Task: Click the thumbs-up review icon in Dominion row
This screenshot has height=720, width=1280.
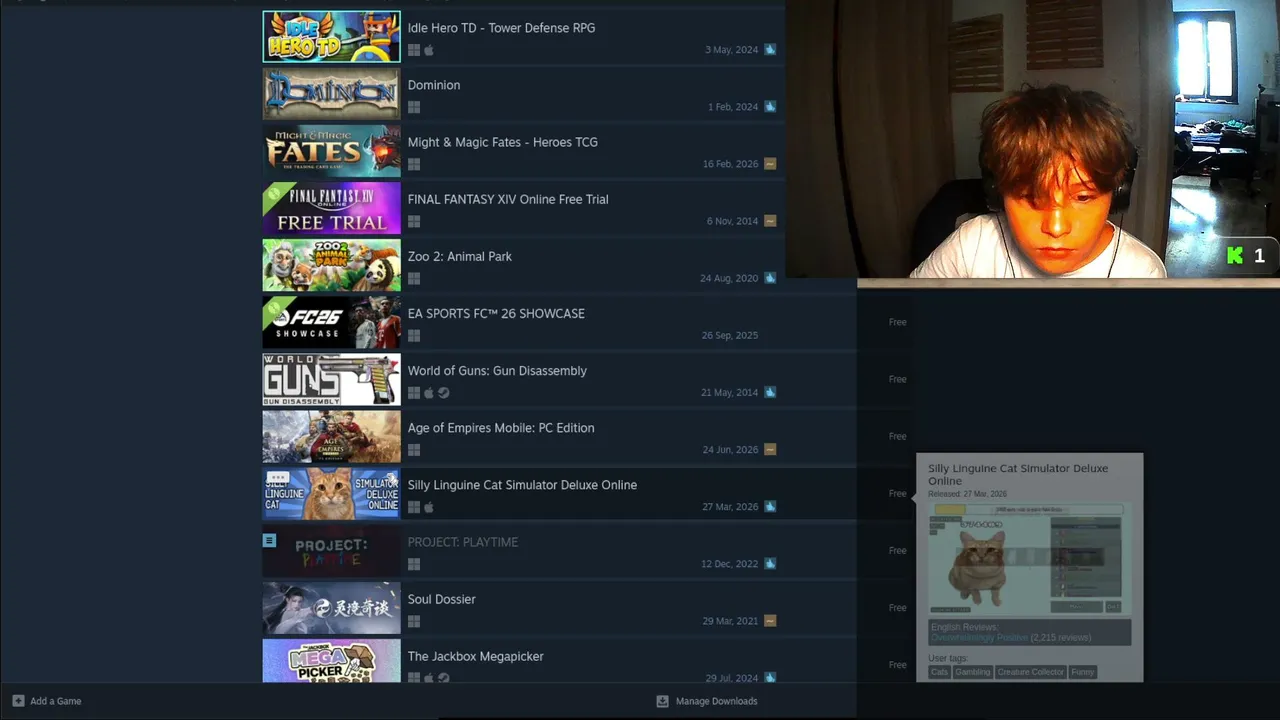Action: coord(770,106)
